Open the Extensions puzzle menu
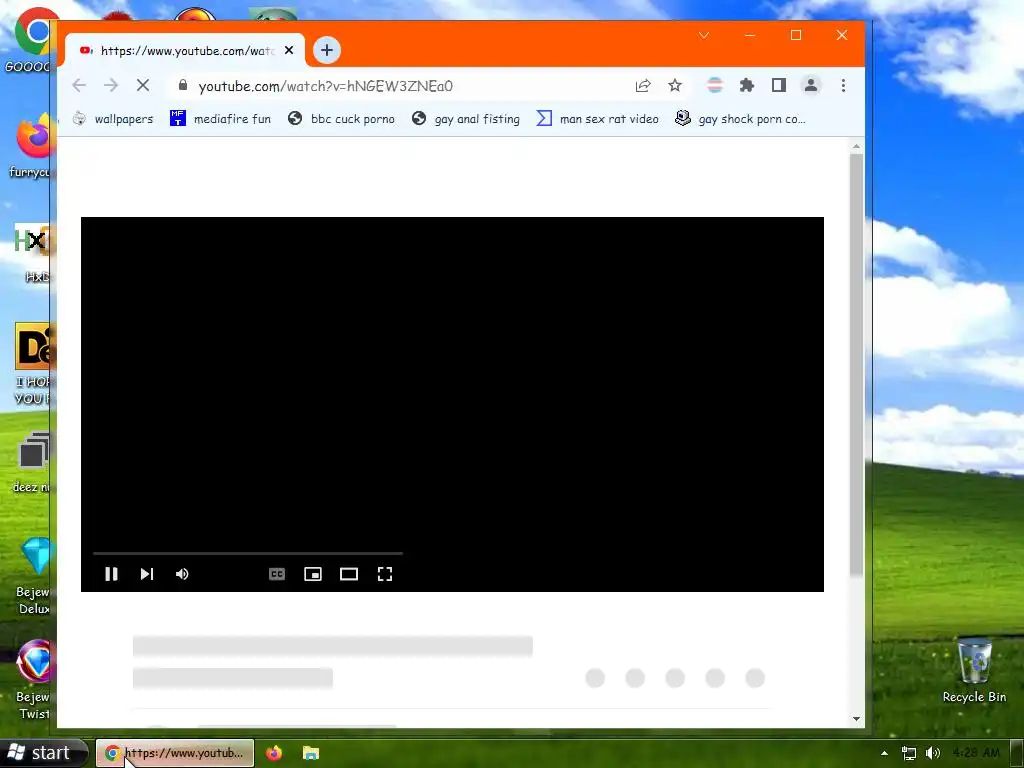 (746, 86)
